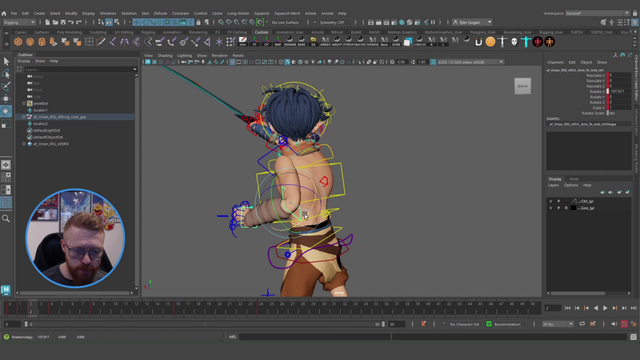Expand the af_Orian_RIG_v05RN node in Outliner
640x360 pixels.
pos(24,144)
